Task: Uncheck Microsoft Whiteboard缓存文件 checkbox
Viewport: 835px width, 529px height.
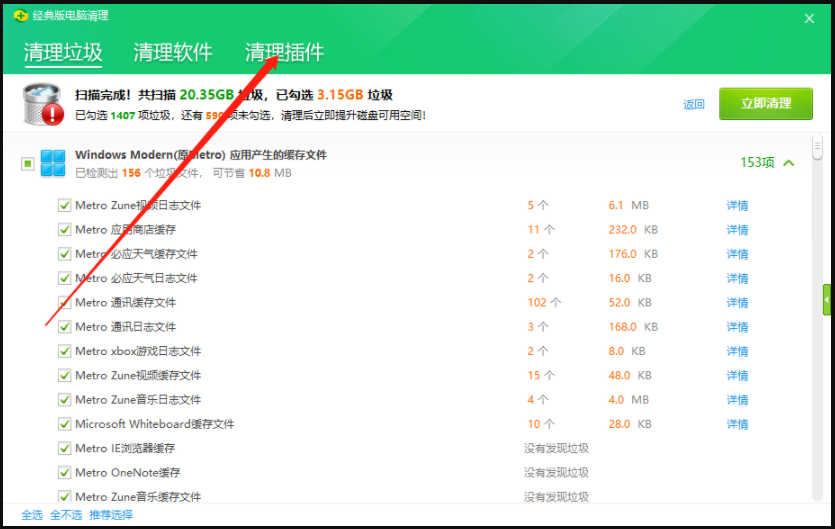Action: coord(65,424)
